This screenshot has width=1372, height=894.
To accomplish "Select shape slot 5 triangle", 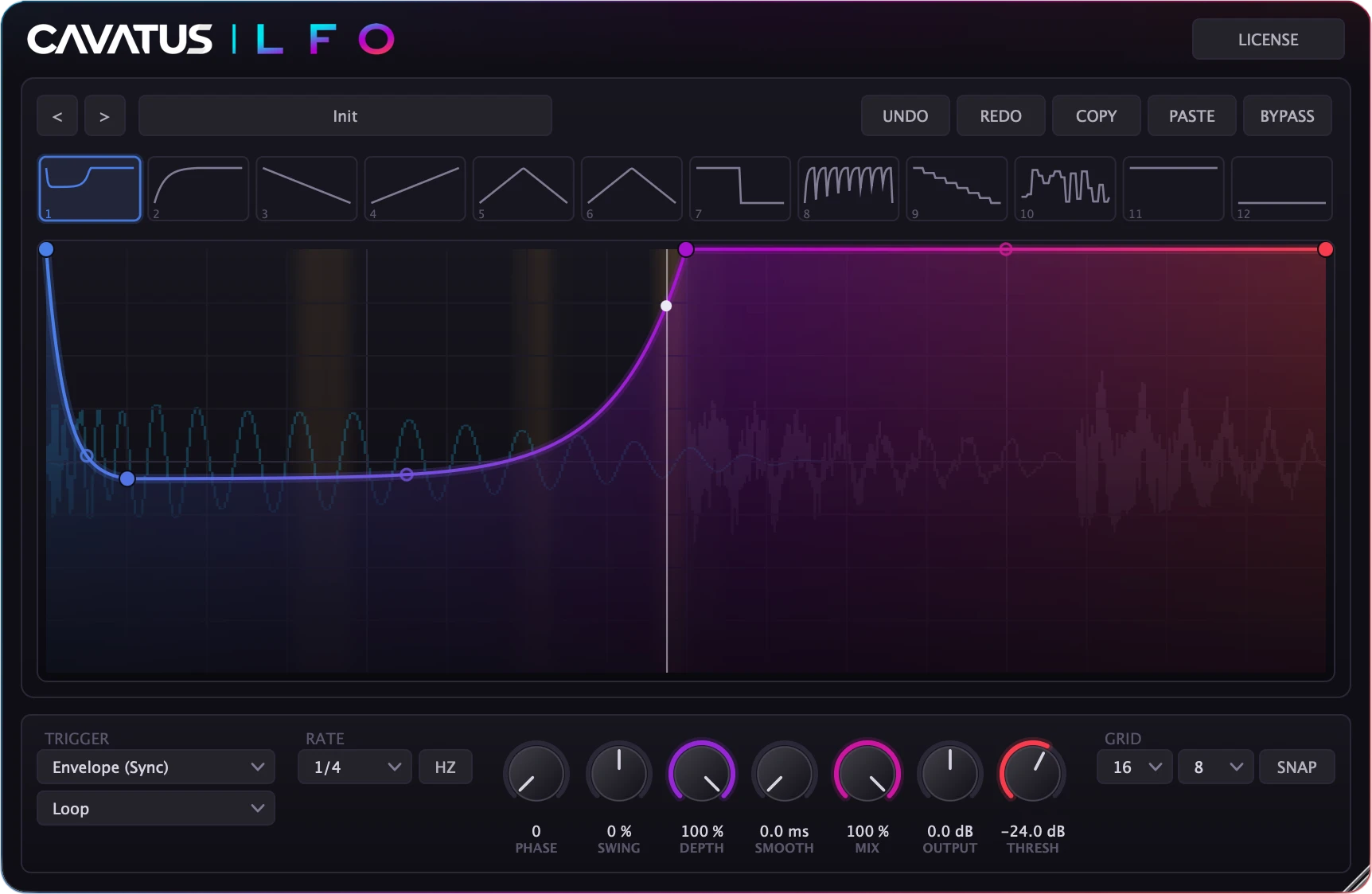I will point(523,189).
